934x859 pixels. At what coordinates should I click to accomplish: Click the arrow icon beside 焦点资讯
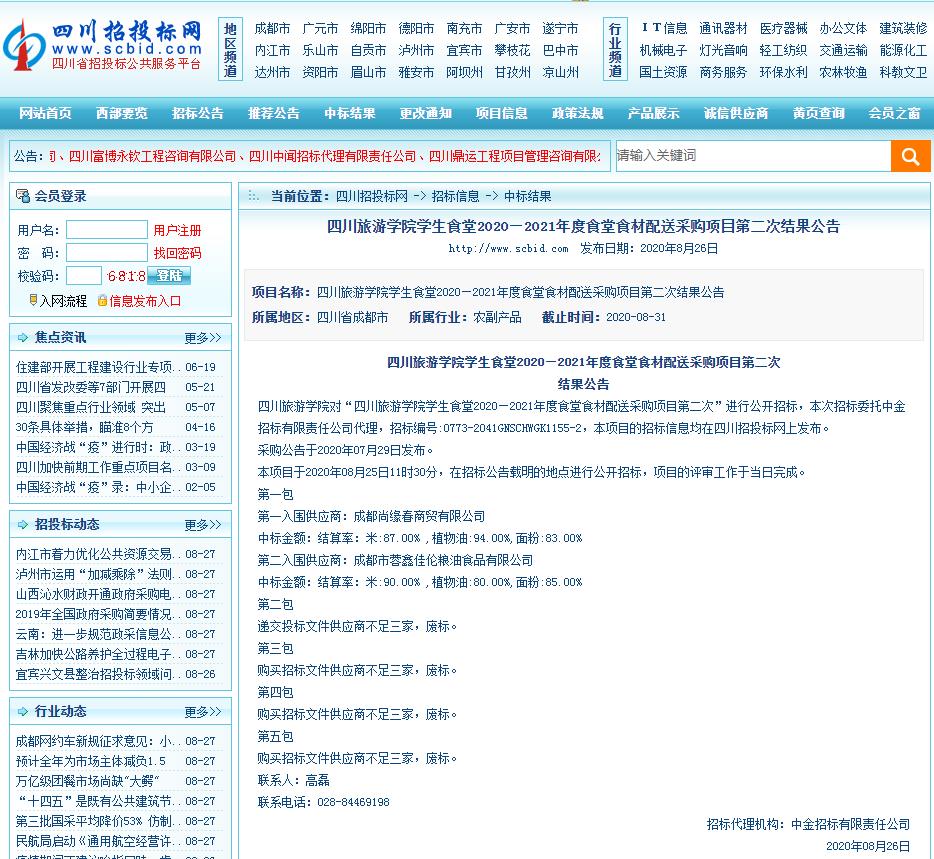[x=23, y=338]
